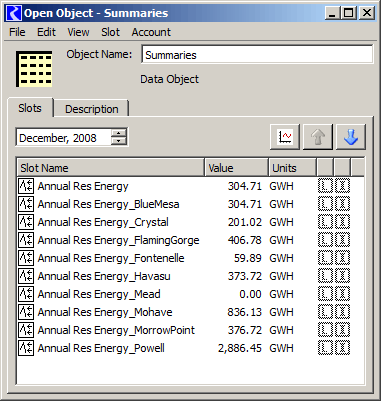Click the Data Object table icon
This screenshot has height=401, width=381.
click(34, 69)
